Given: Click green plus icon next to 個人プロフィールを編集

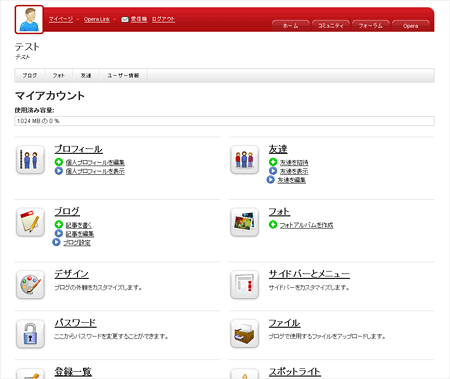Looking at the screenshot, I should [x=59, y=162].
